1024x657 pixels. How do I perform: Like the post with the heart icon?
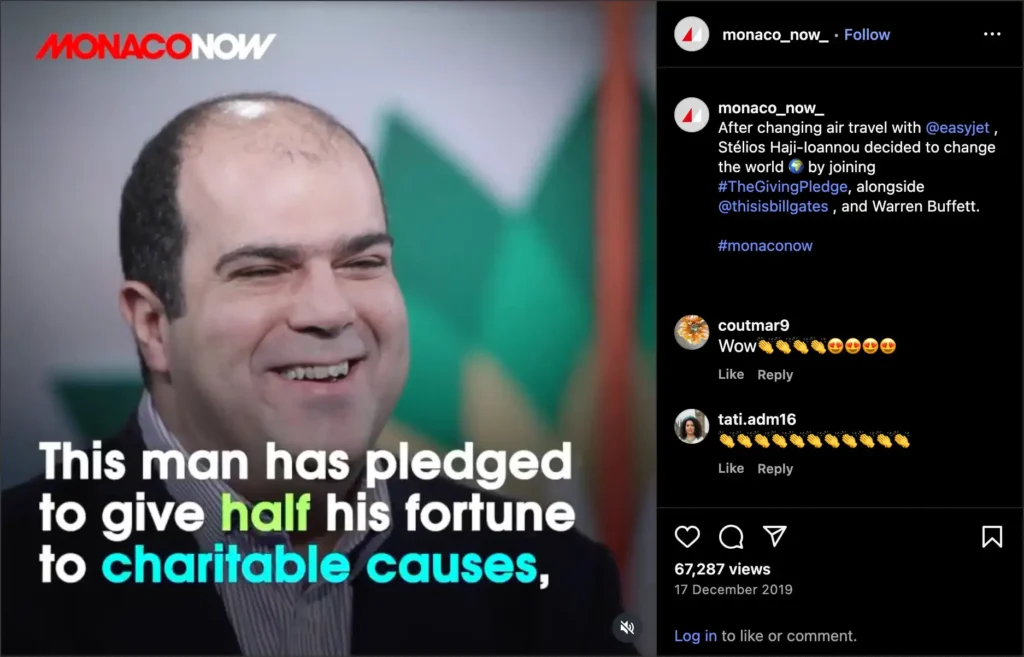(x=687, y=537)
